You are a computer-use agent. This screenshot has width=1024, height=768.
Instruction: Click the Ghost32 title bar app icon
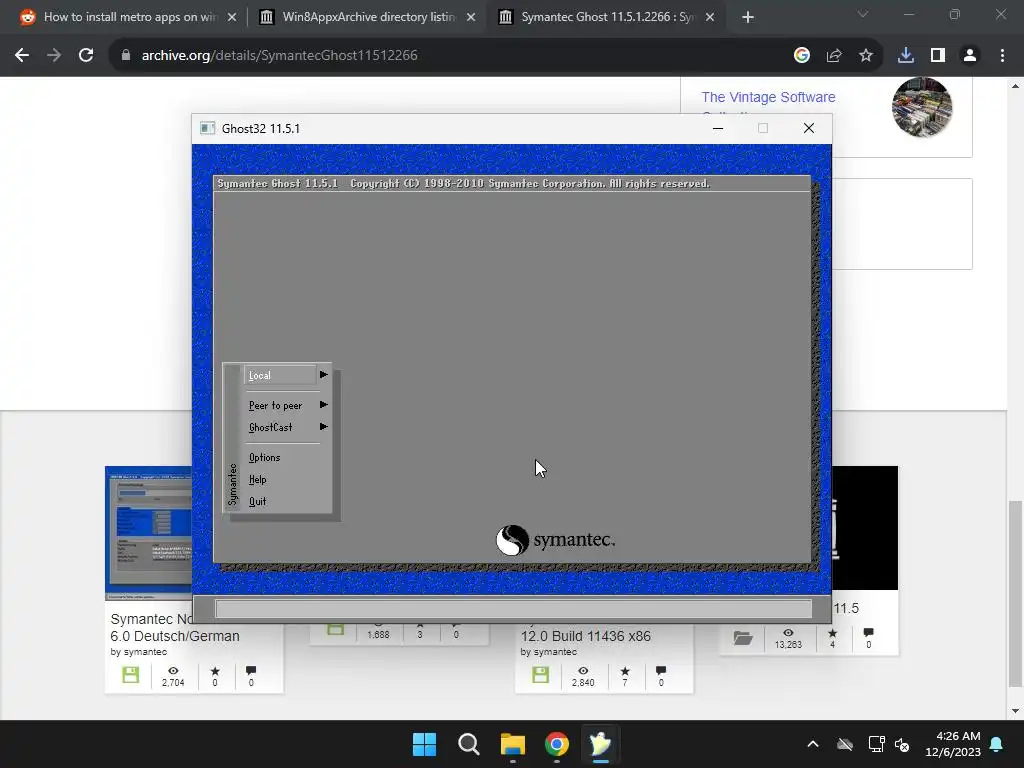(x=208, y=128)
